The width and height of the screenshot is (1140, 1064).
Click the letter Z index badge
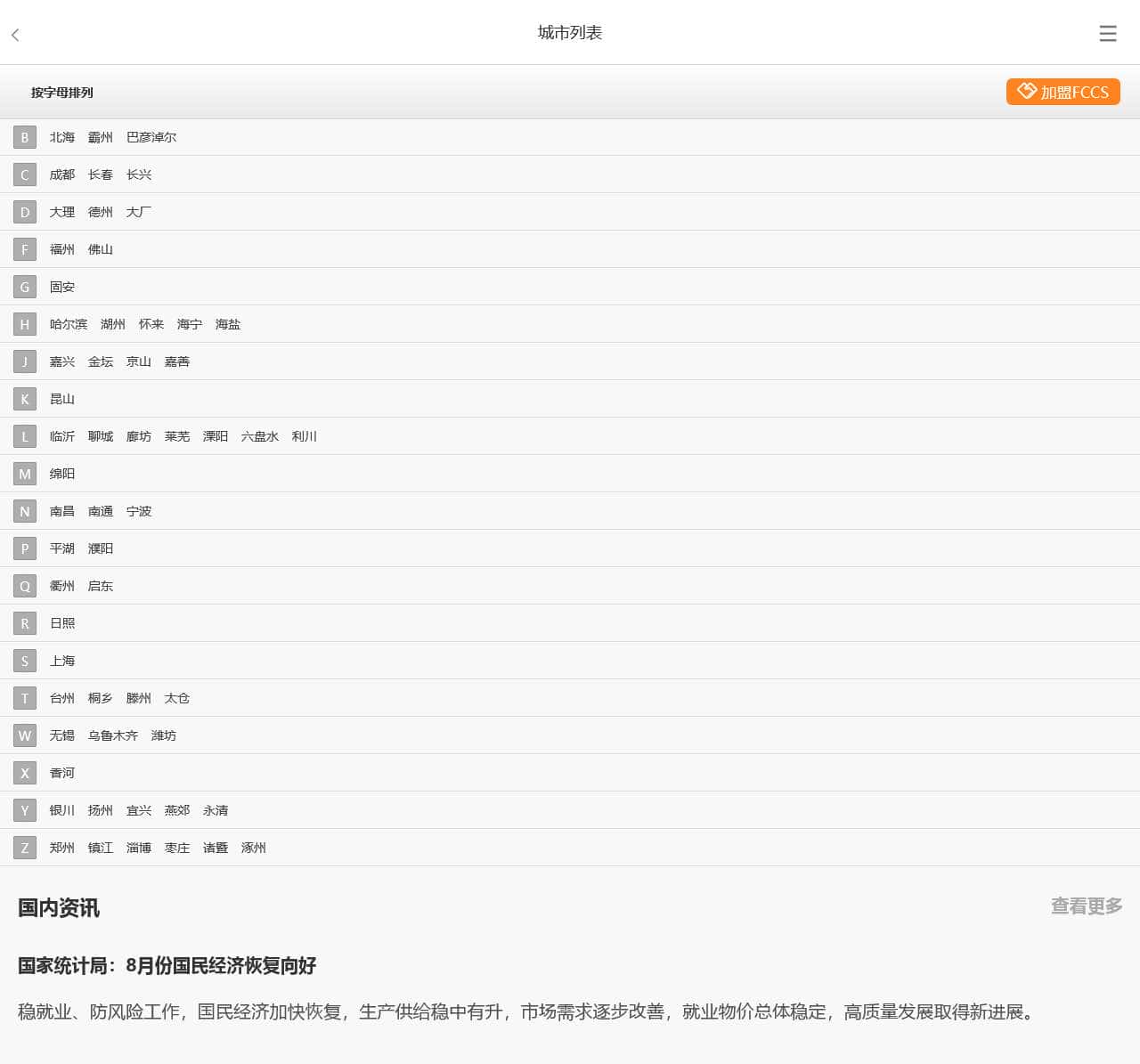click(25, 849)
